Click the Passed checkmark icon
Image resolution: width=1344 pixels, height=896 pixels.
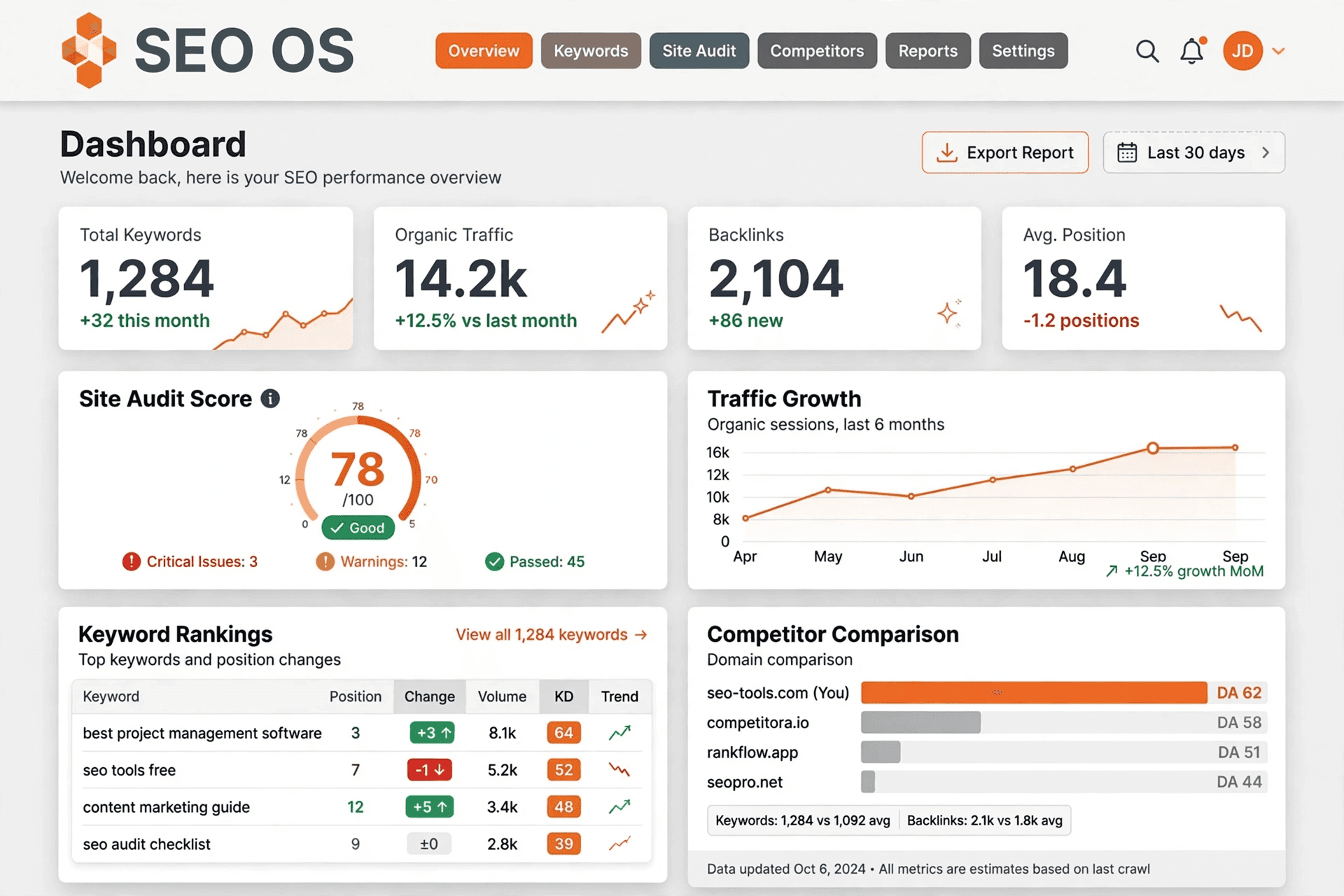point(495,561)
